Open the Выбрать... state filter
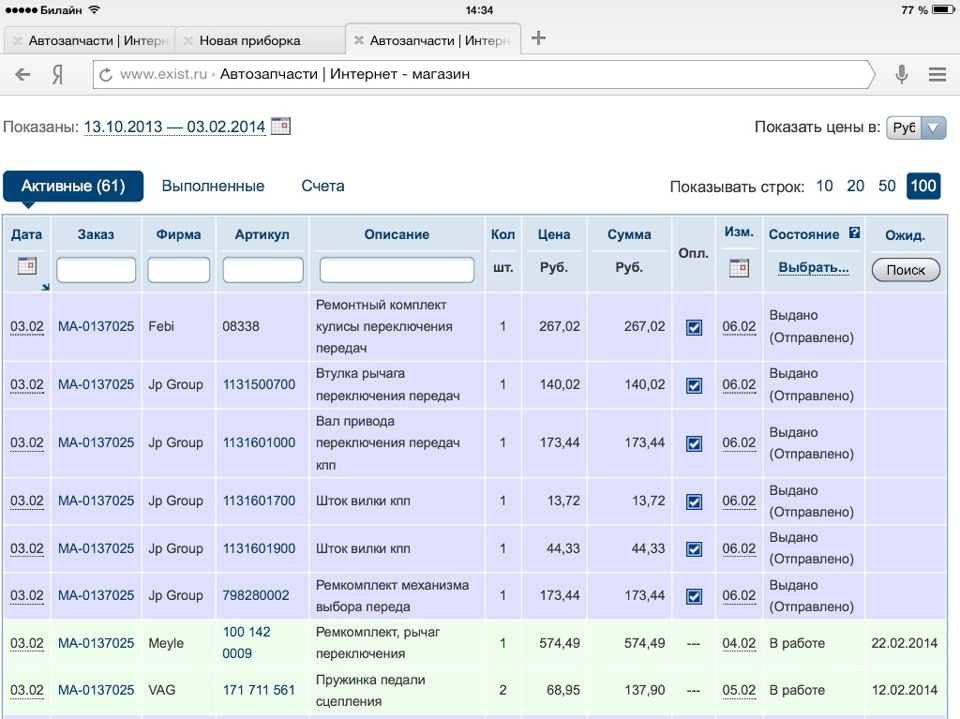960x719 pixels. (x=813, y=268)
